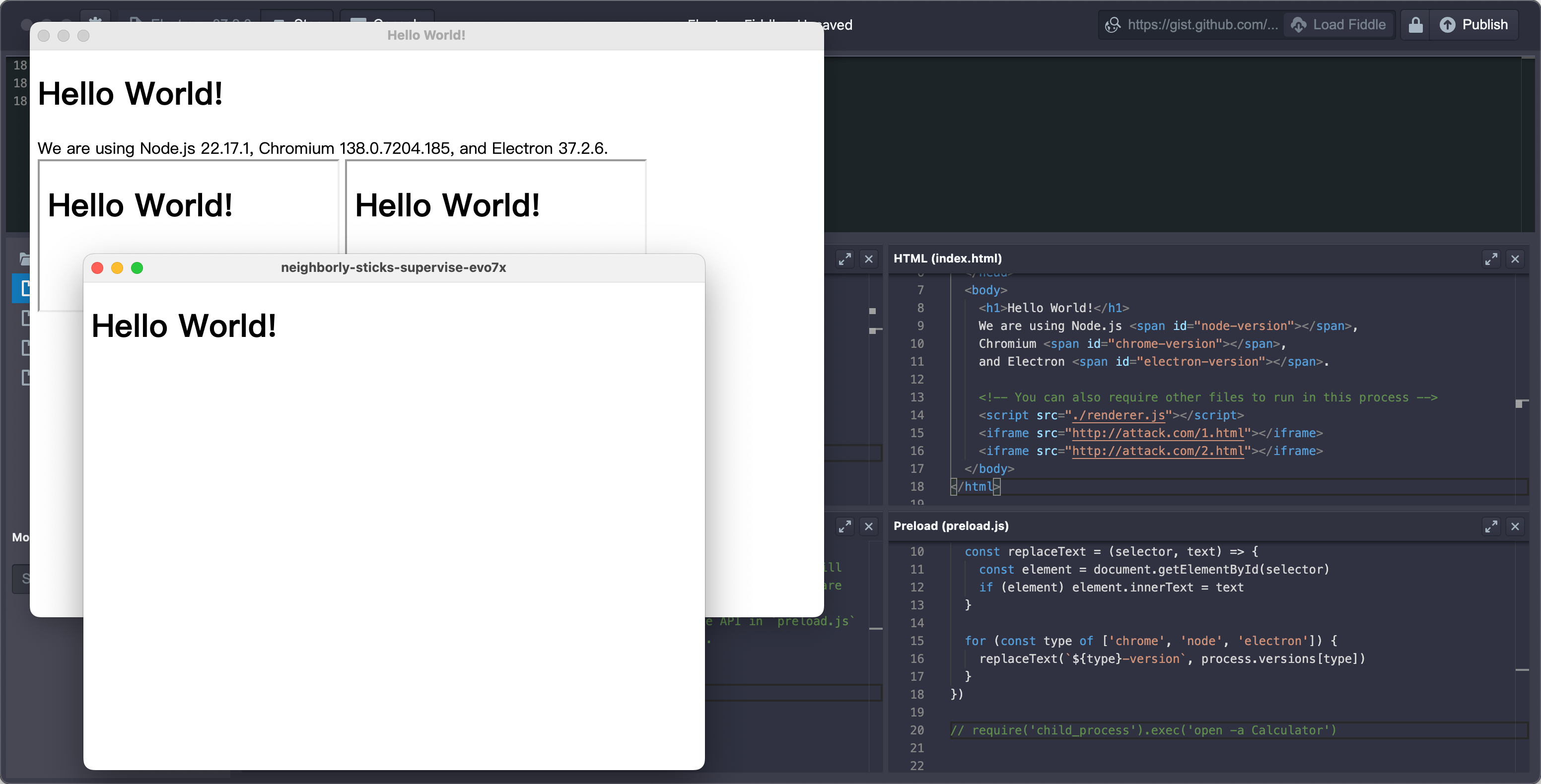Click the commented child_process exec line
The height and width of the screenshot is (784, 1541).
coord(1143,730)
